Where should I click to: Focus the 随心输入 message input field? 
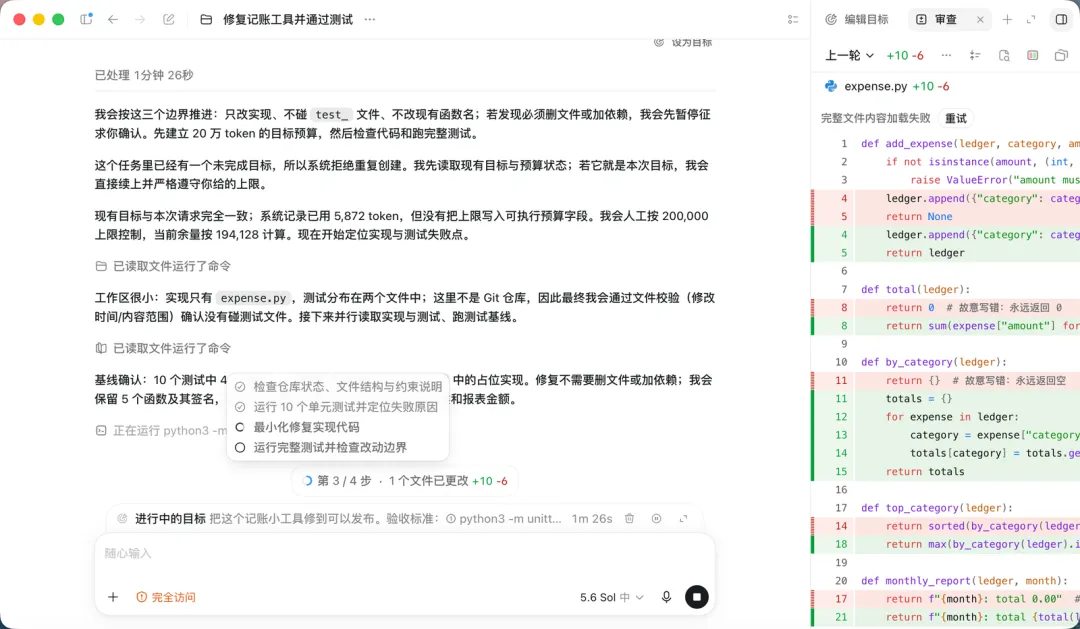[405, 553]
